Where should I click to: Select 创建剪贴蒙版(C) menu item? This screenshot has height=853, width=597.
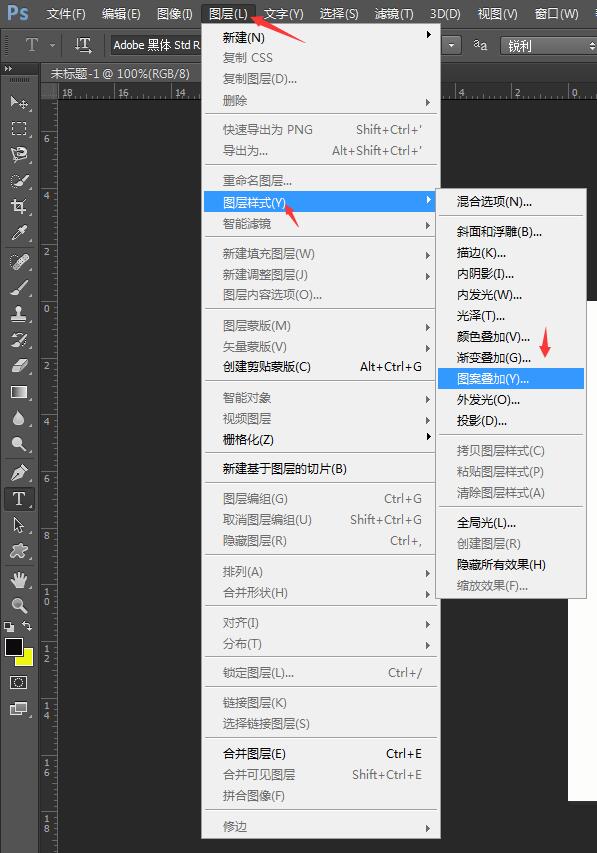click(x=321, y=367)
